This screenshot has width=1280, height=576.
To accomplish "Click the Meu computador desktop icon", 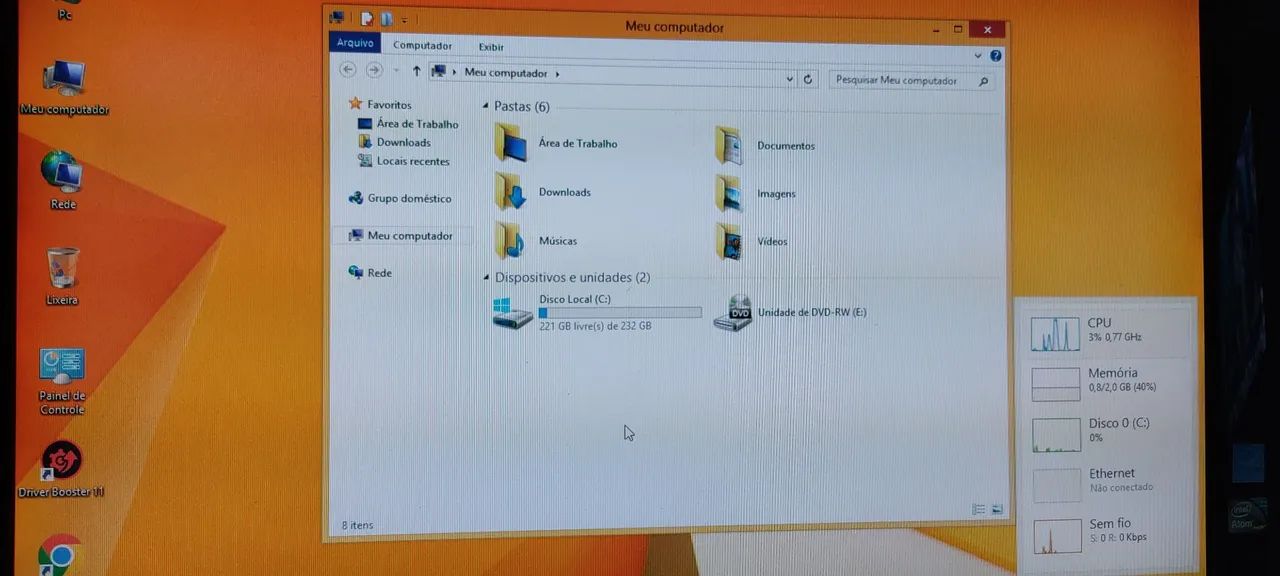I will [x=65, y=87].
